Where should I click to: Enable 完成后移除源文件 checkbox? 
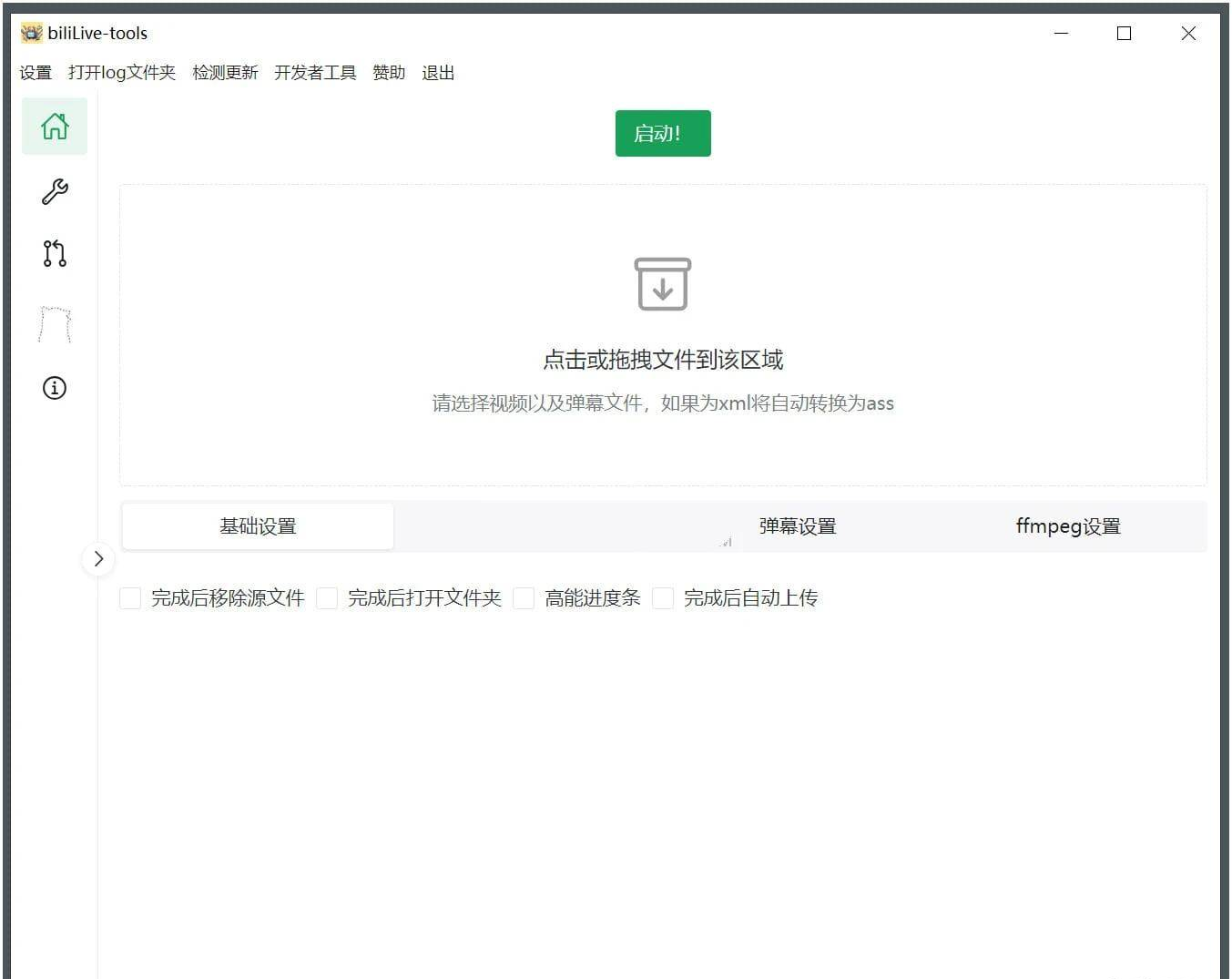point(131,598)
